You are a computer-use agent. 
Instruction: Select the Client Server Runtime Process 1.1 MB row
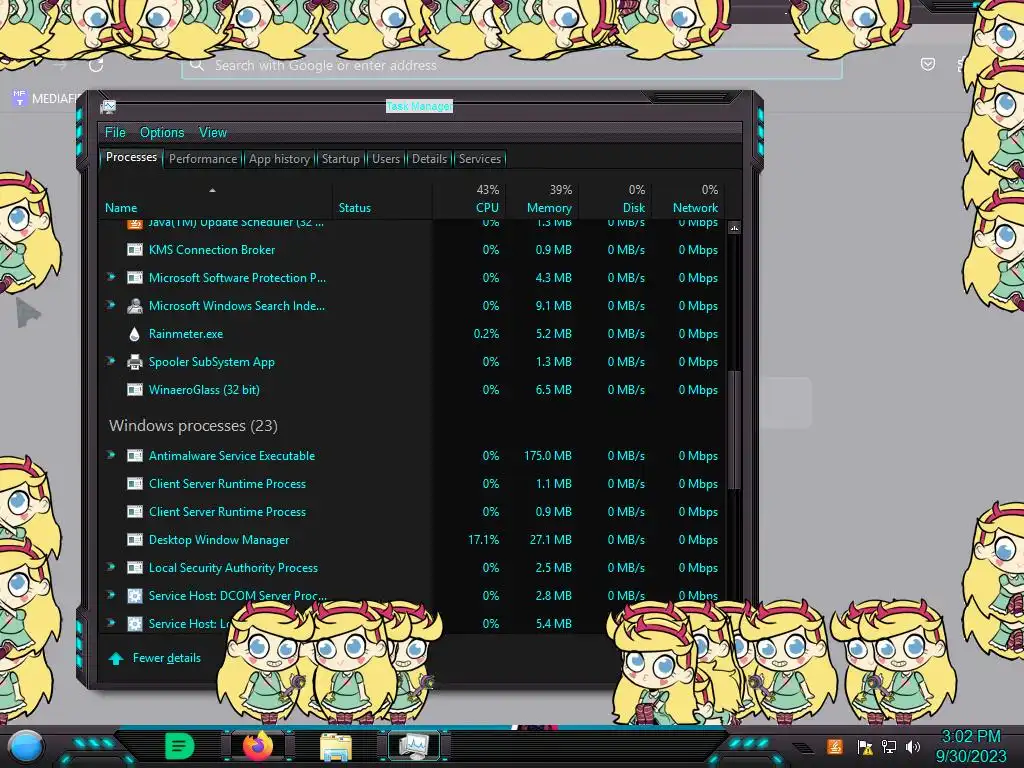[413, 484]
